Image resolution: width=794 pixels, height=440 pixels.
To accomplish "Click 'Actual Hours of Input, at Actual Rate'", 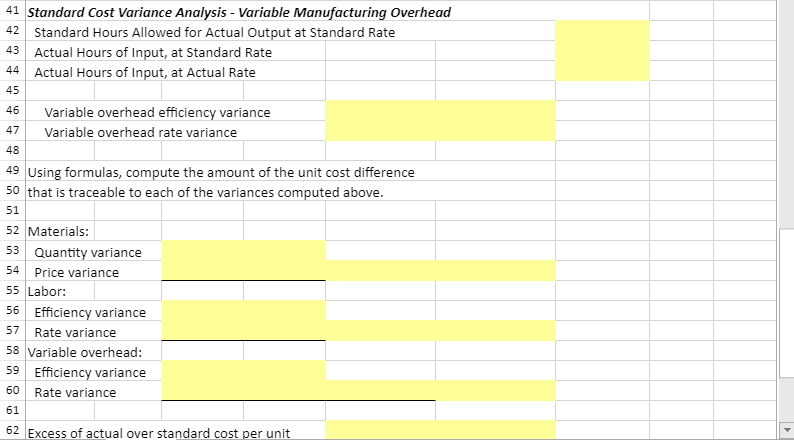I will [145, 72].
